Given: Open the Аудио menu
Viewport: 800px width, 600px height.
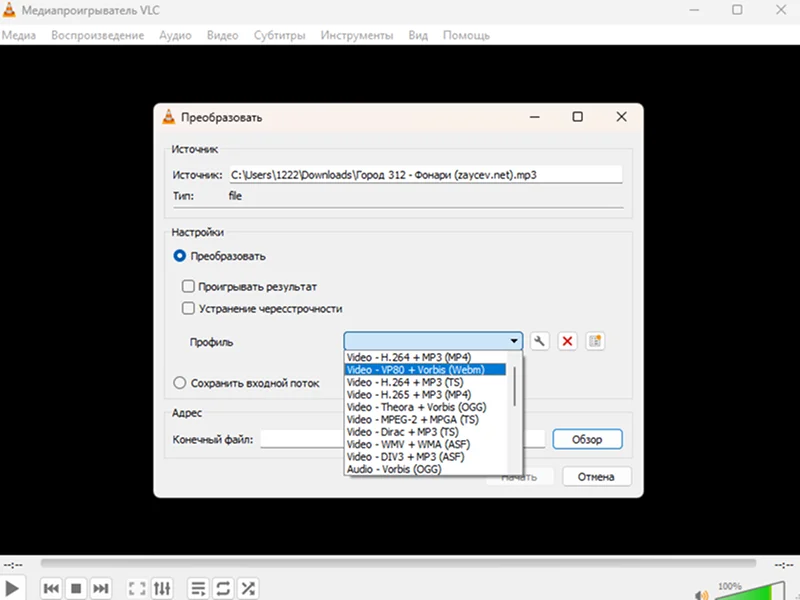Looking at the screenshot, I should point(175,35).
